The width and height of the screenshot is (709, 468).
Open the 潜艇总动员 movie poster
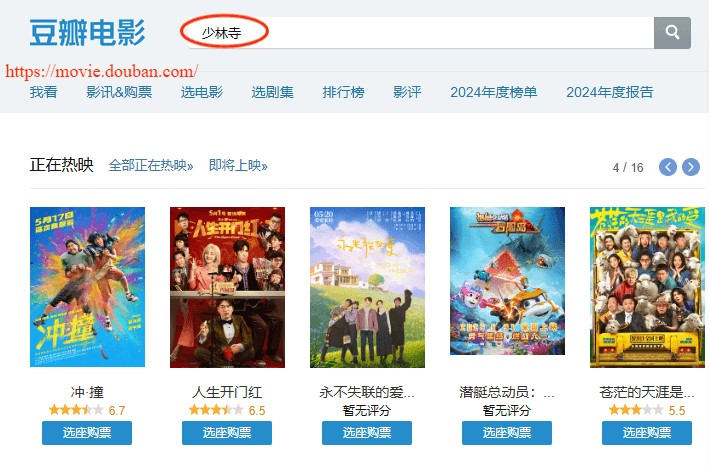click(507, 281)
